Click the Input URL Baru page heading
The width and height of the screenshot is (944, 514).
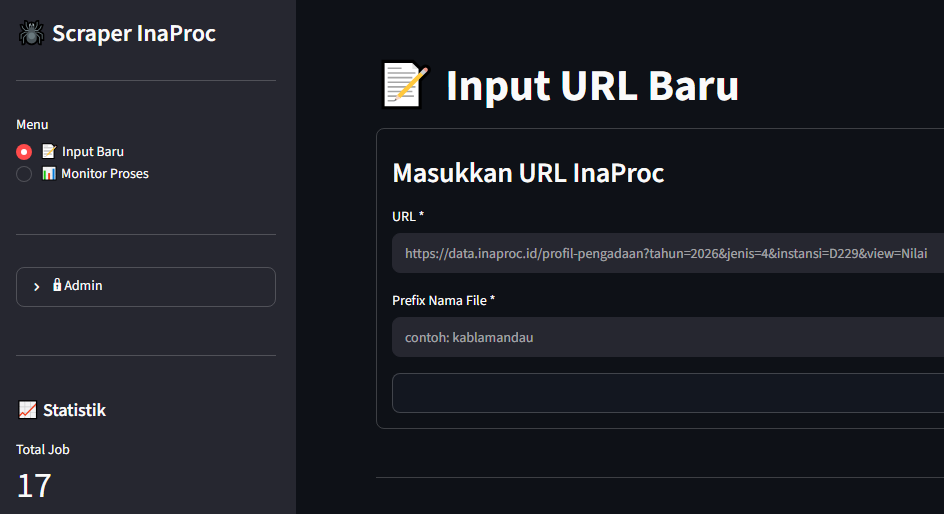592,85
